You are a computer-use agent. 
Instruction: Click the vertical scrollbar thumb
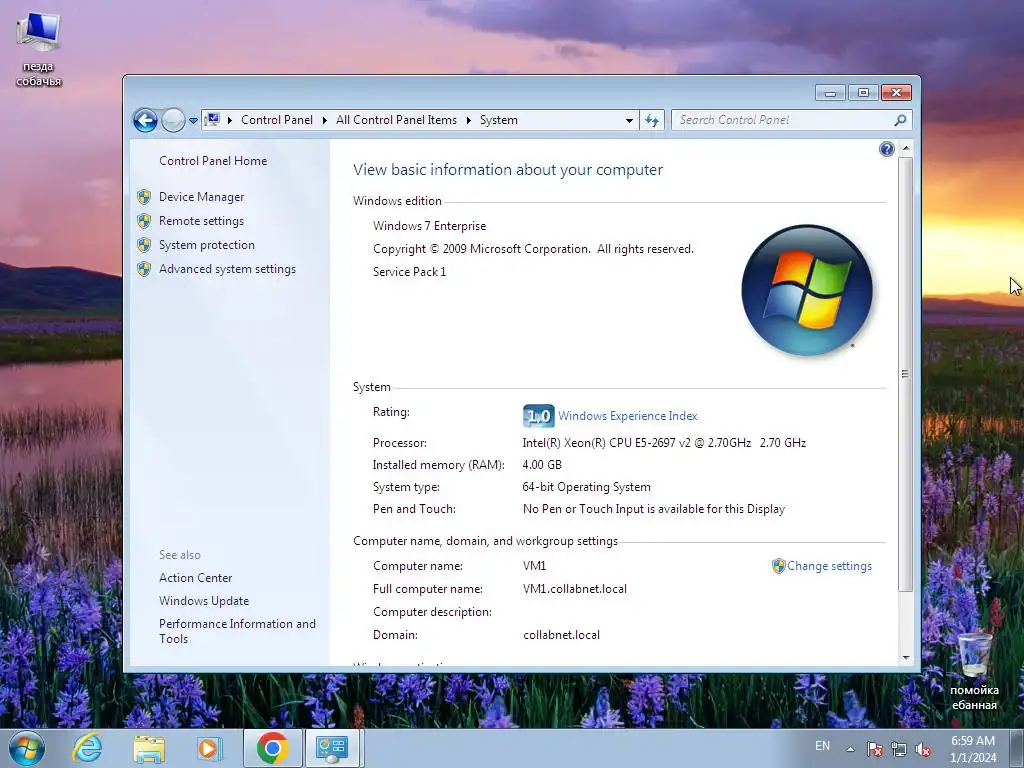click(906, 374)
